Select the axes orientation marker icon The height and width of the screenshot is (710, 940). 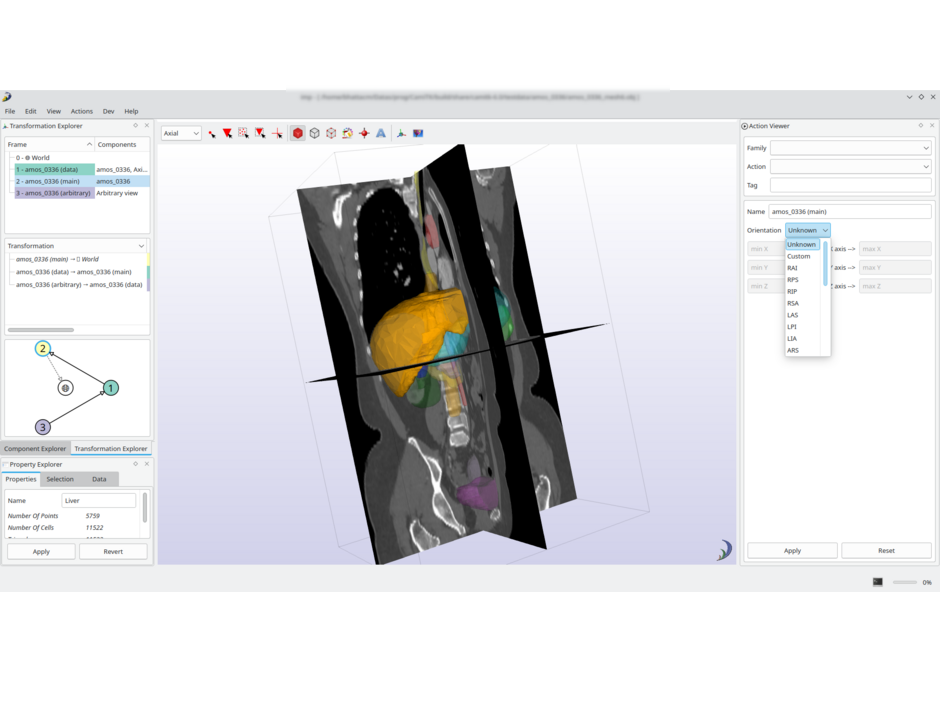click(x=400, y=133)
